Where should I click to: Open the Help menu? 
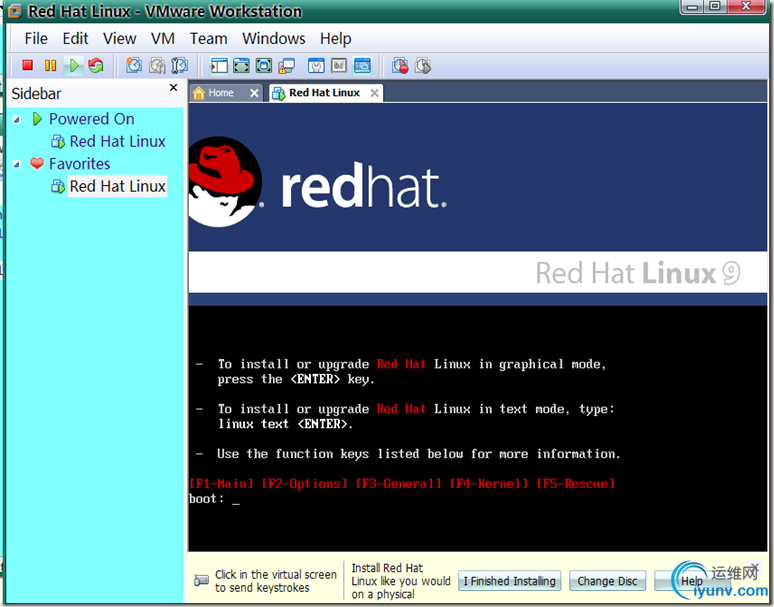pyautogui.click(x=336, y=38)
